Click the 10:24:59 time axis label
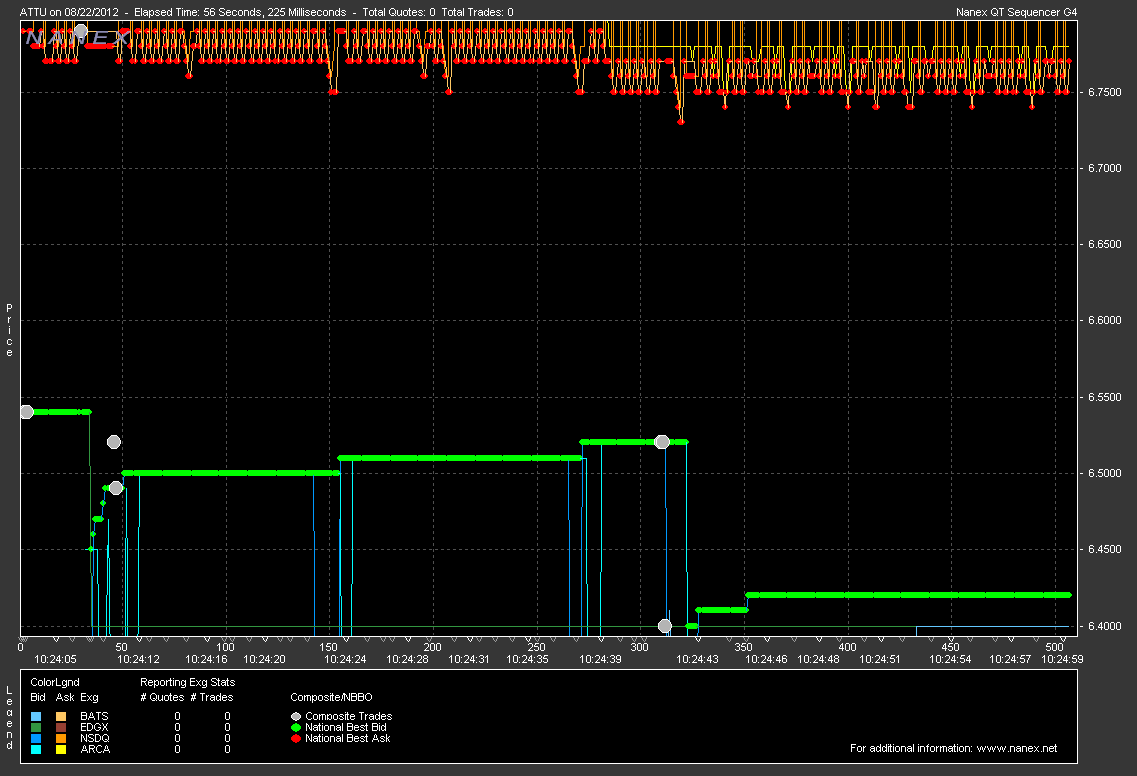1137x776 pixels. [1062, 659]
